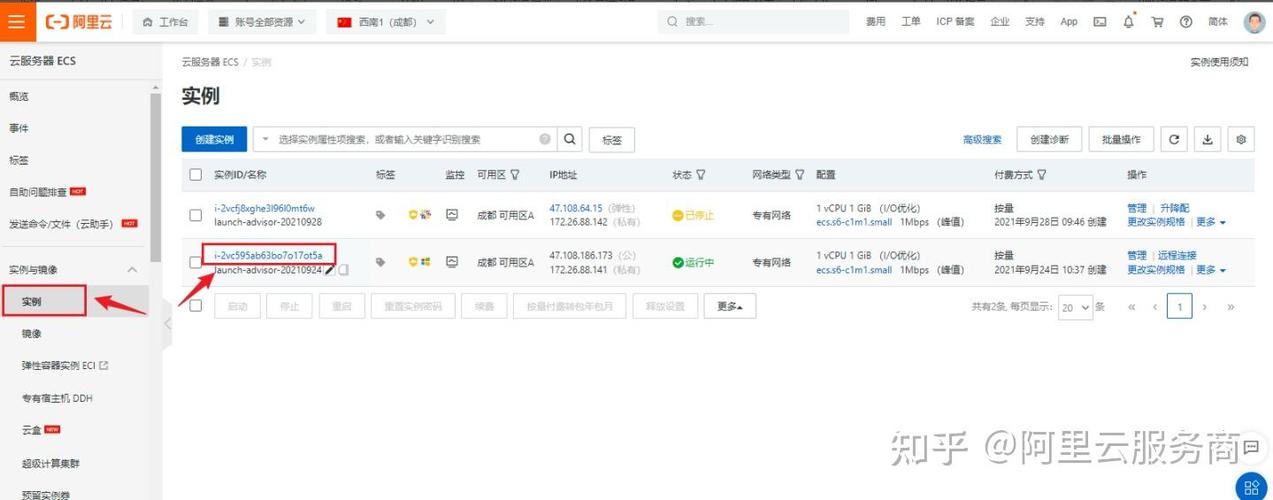This screenshot has height=500, width=1273.
Task: Open the Cloud Shell terminal icon
Action: 1100,22
